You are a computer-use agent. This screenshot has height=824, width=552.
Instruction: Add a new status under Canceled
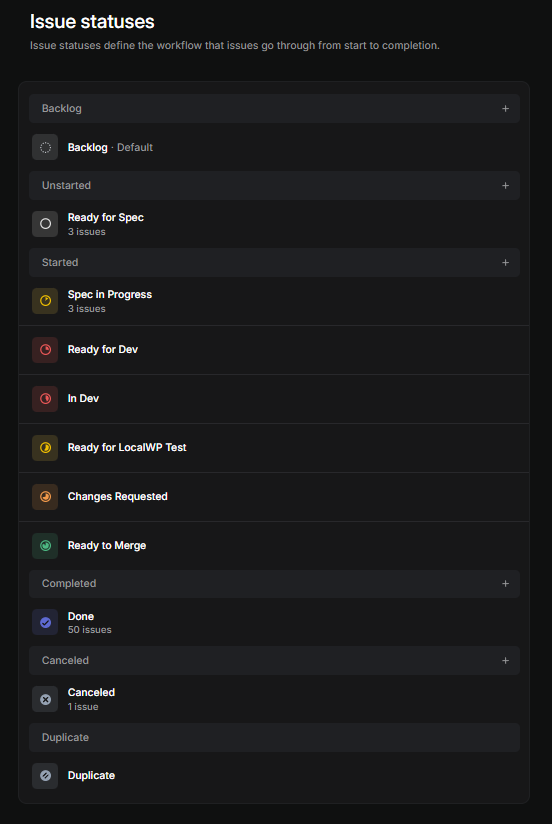coord(505,661)
